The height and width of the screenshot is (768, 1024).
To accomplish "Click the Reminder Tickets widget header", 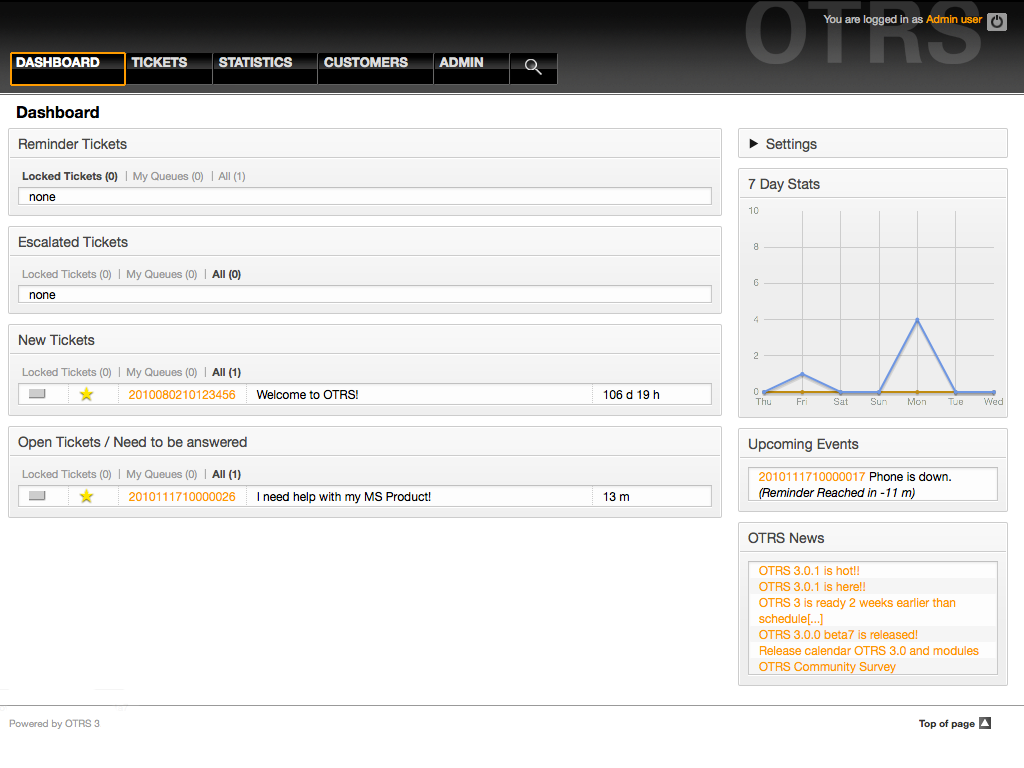I will pos(364,144).
